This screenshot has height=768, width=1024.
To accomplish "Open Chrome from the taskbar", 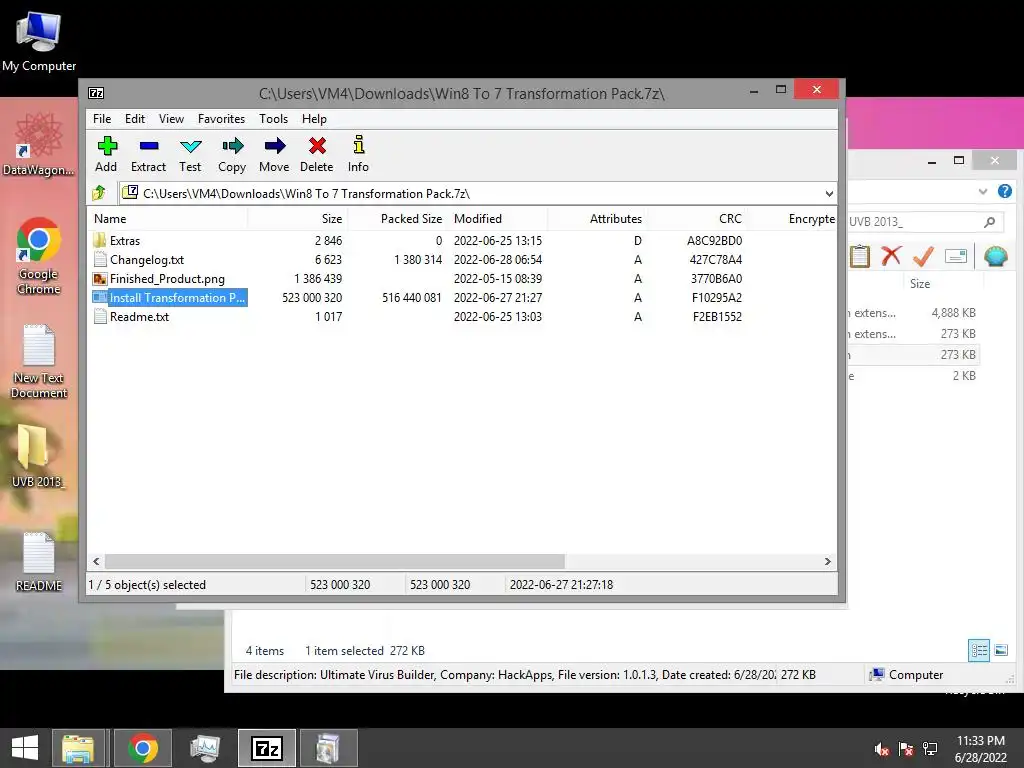I will click(143, 748).
